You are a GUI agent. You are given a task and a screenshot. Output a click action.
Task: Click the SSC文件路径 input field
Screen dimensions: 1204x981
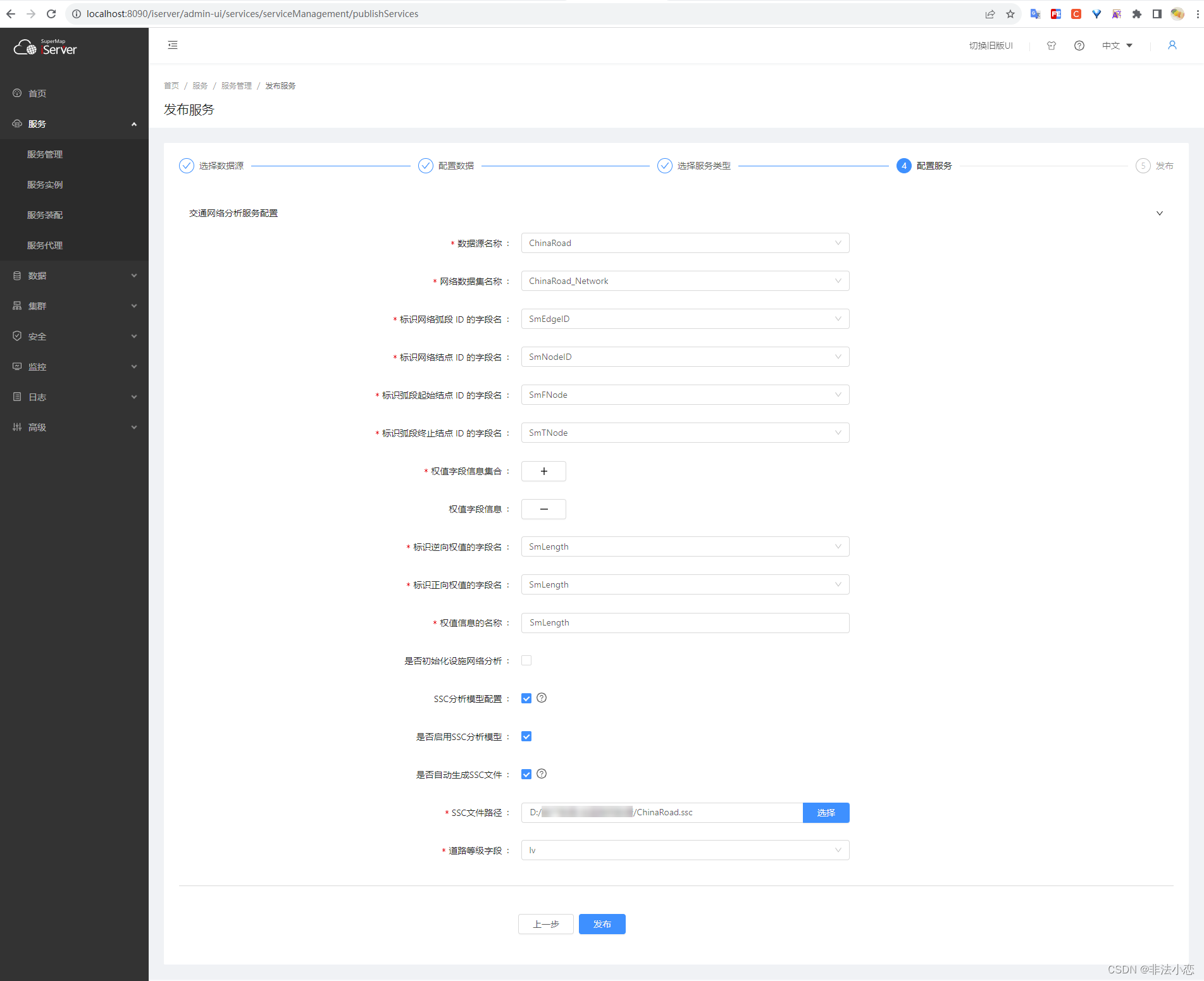click(x=662, y=813)
